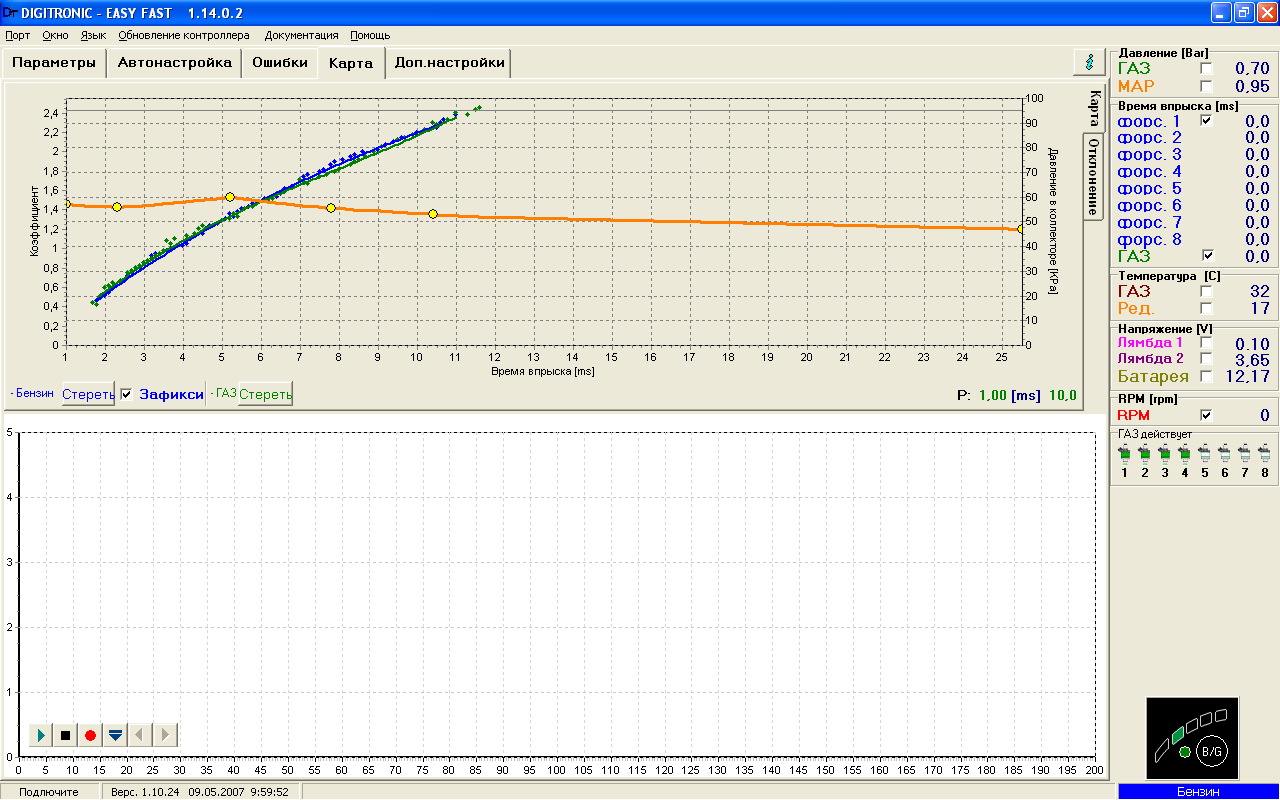
Task: Uncheck the форс. 1 injection time checkbox
Action: coord(1206,121)
